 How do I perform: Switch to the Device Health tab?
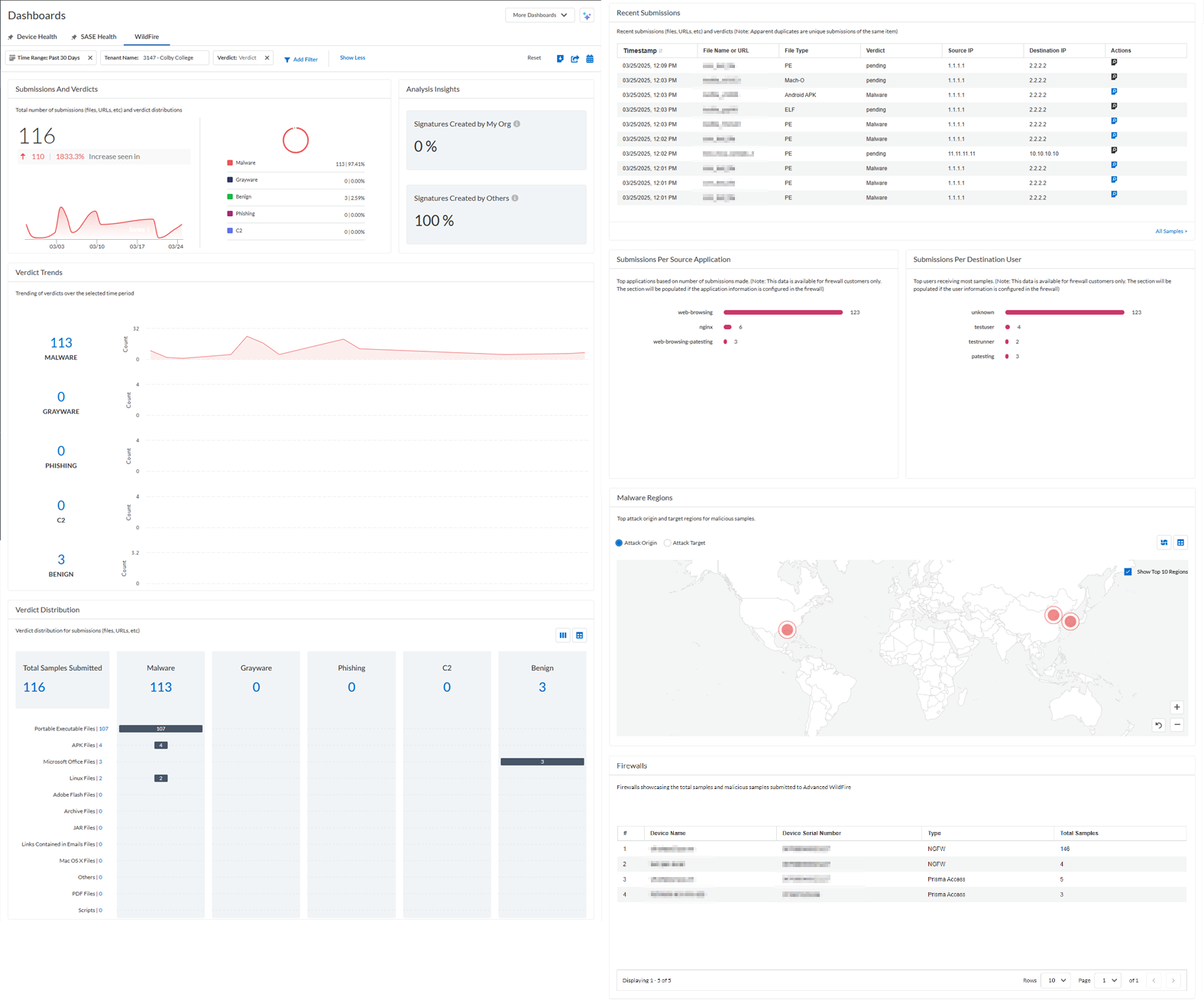pyautogui.click(x=32, y=37)
